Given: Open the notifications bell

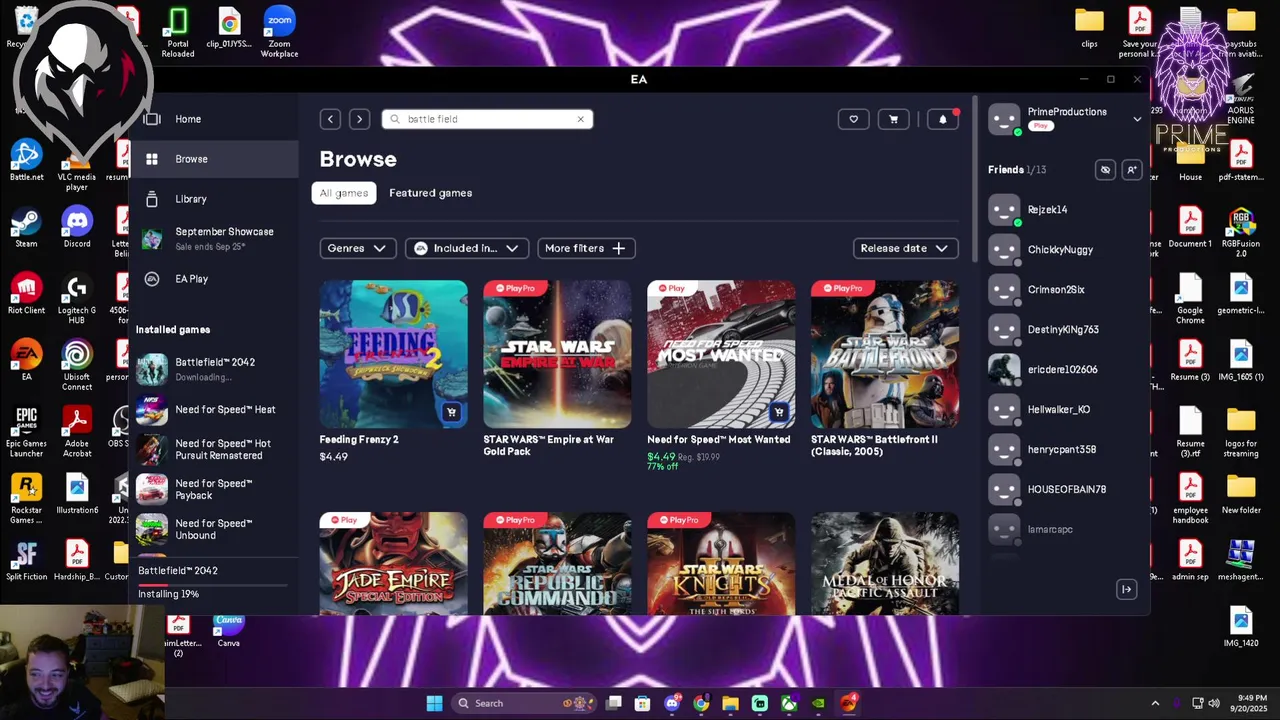Looking at the screenshot, I should [942, 119].
